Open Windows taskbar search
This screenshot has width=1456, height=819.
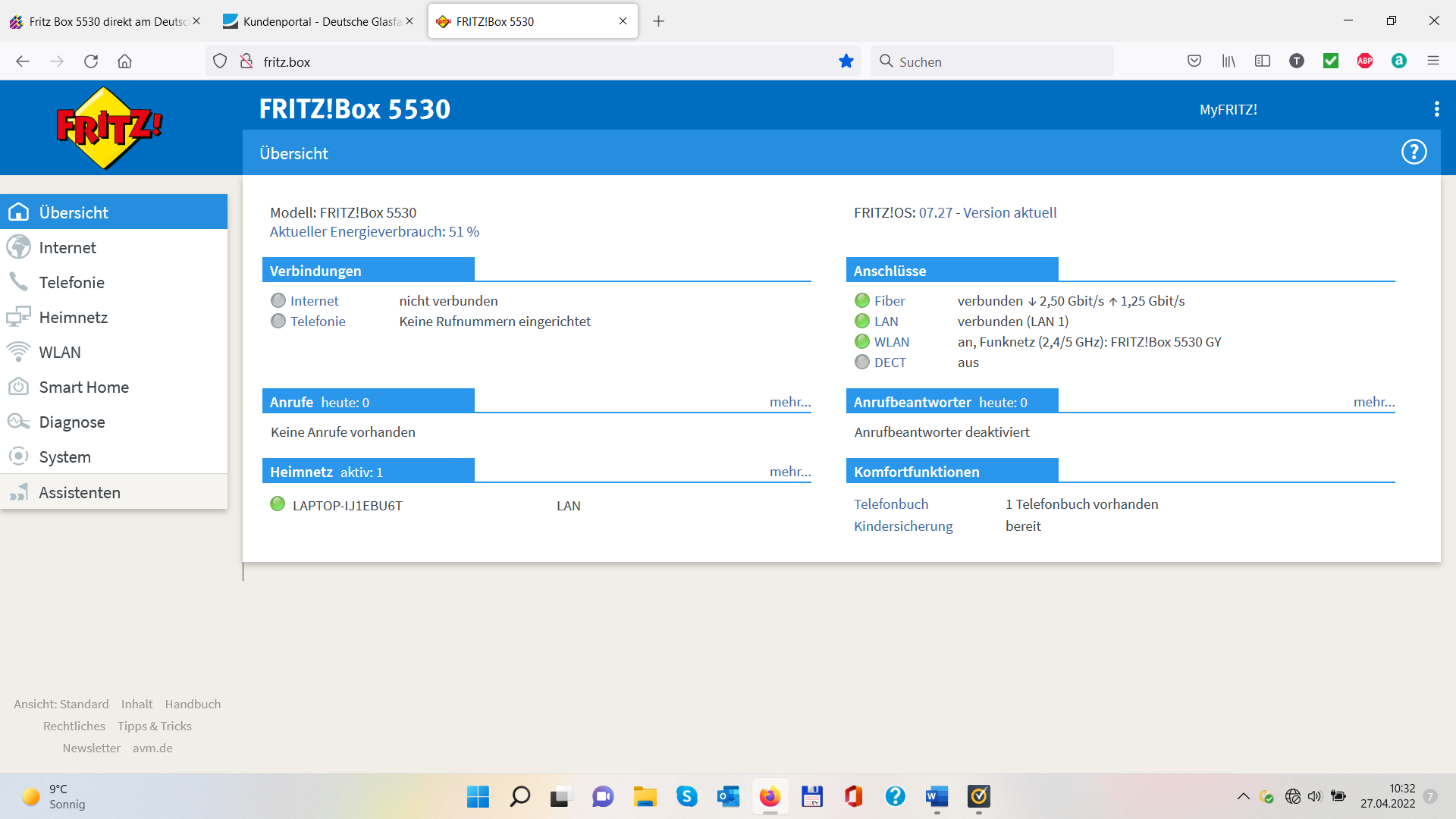(520, 797)
